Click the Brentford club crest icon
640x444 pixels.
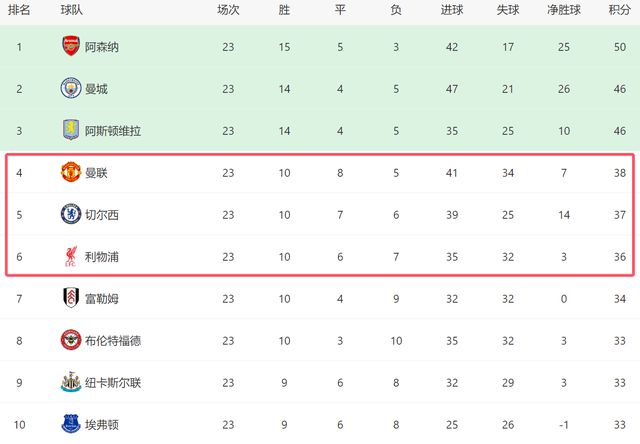coord(70,340)
